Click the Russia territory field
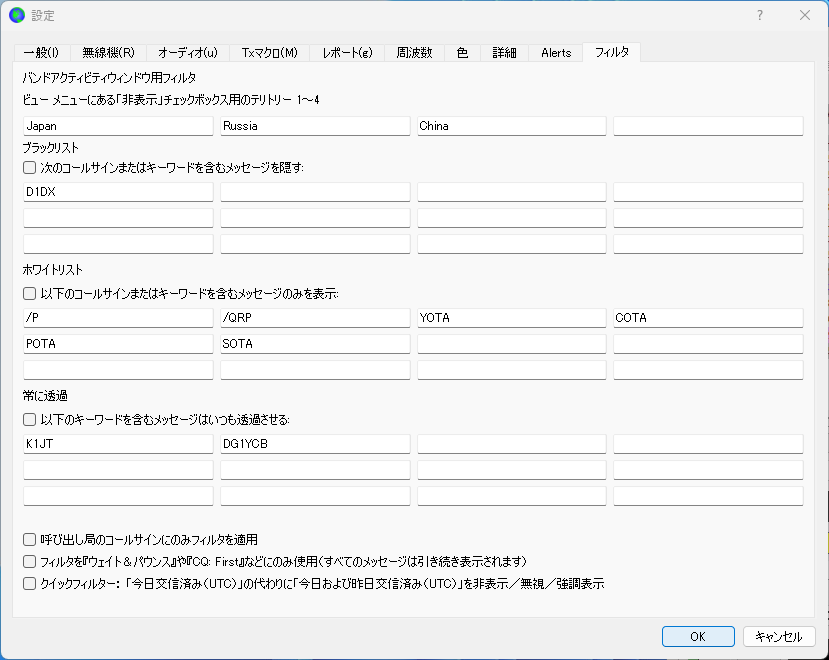The image size is (829, 660). [x=315, y=126]
